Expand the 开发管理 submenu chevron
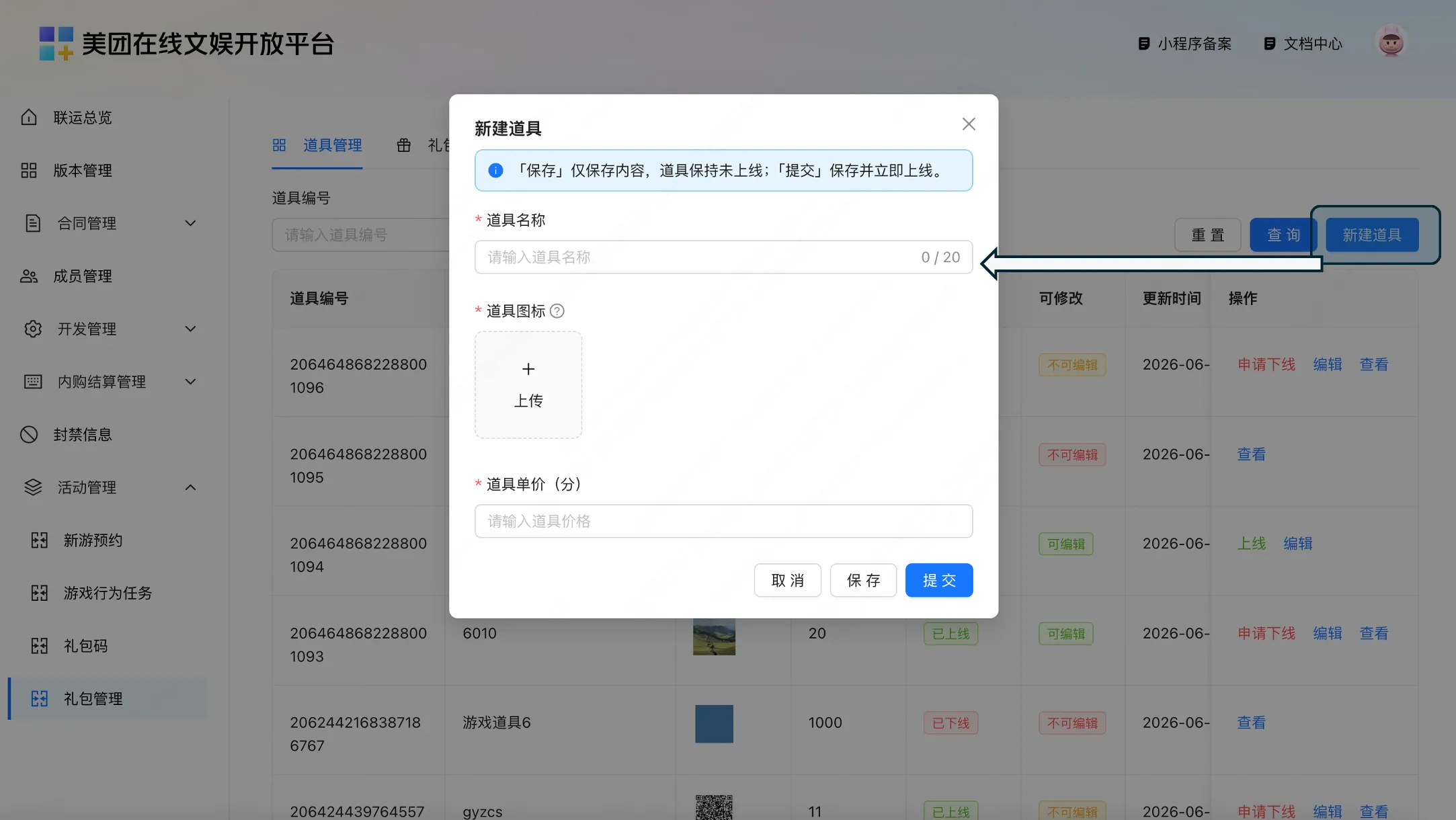This screenshot has height=820, width=1456. [191, 329]
